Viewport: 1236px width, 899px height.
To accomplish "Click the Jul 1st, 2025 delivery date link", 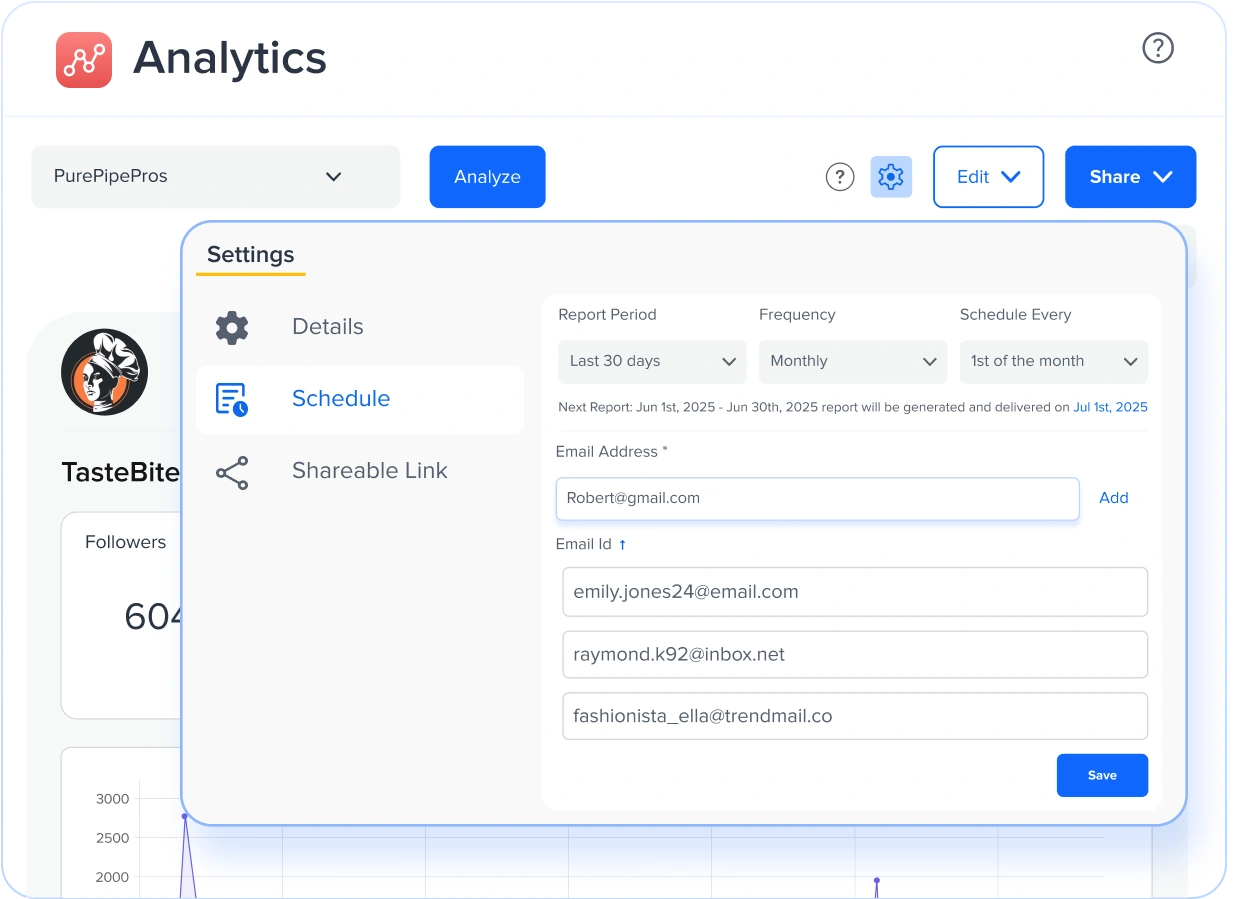I will click(1110, 407).
